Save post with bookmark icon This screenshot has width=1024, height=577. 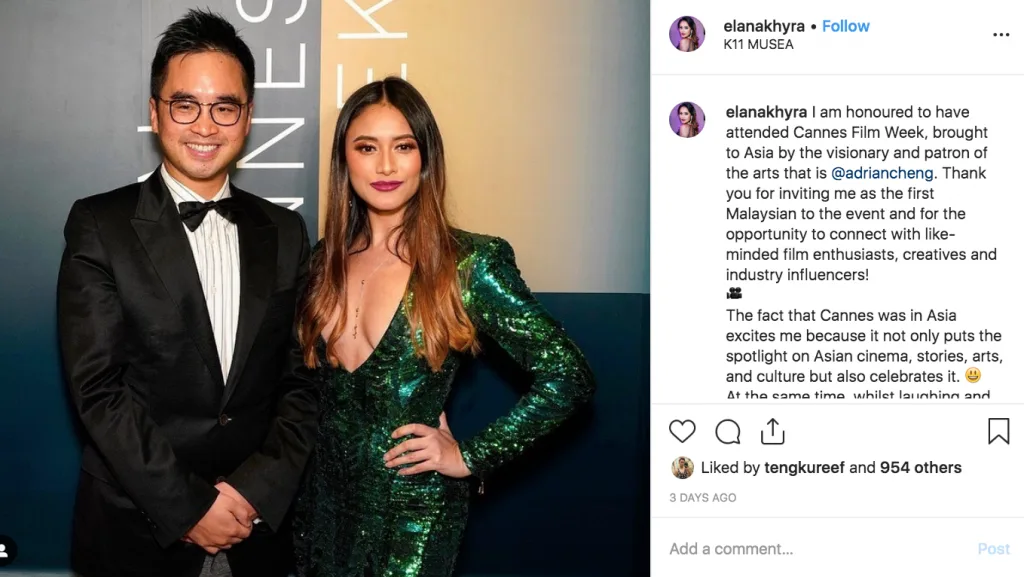point(998,431)
